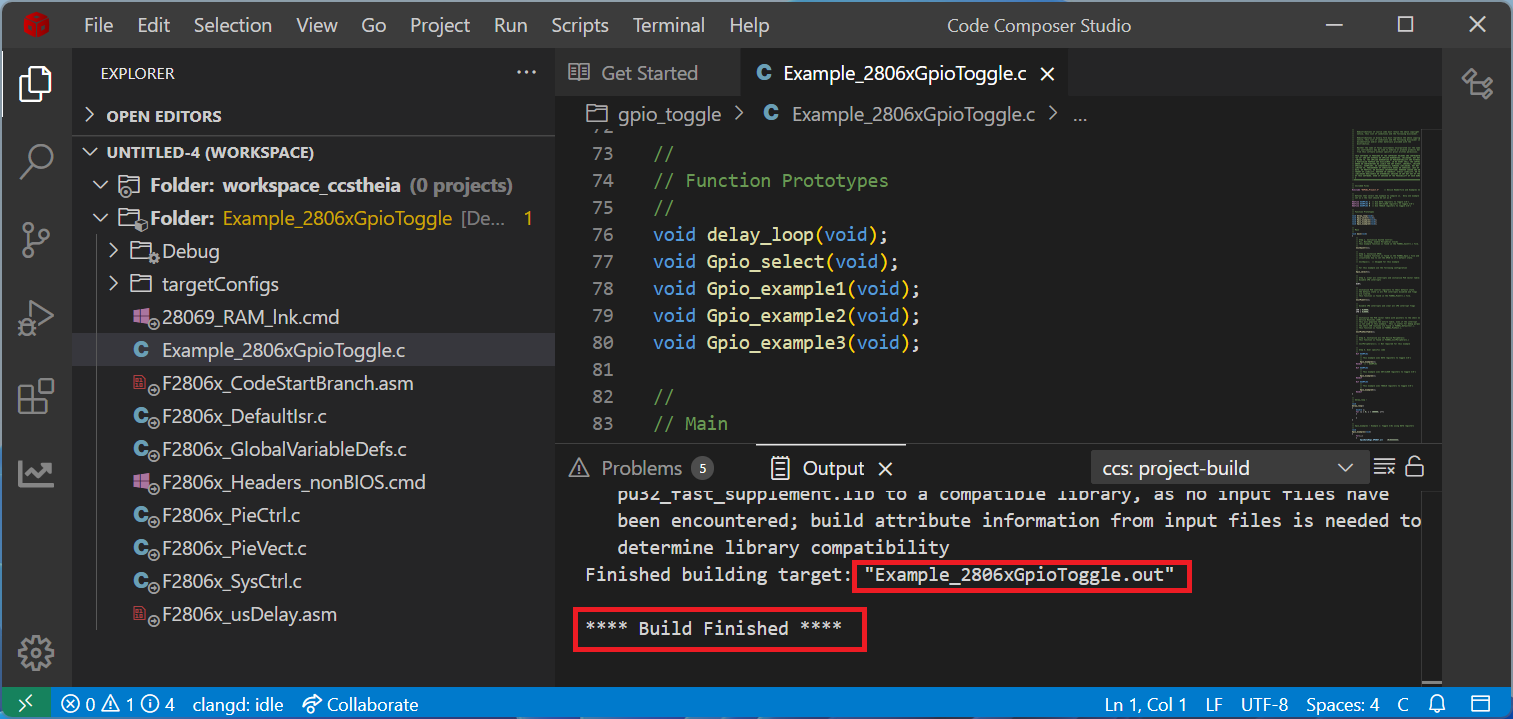Switch to the Get Started tab

click(x=648, y=73)
